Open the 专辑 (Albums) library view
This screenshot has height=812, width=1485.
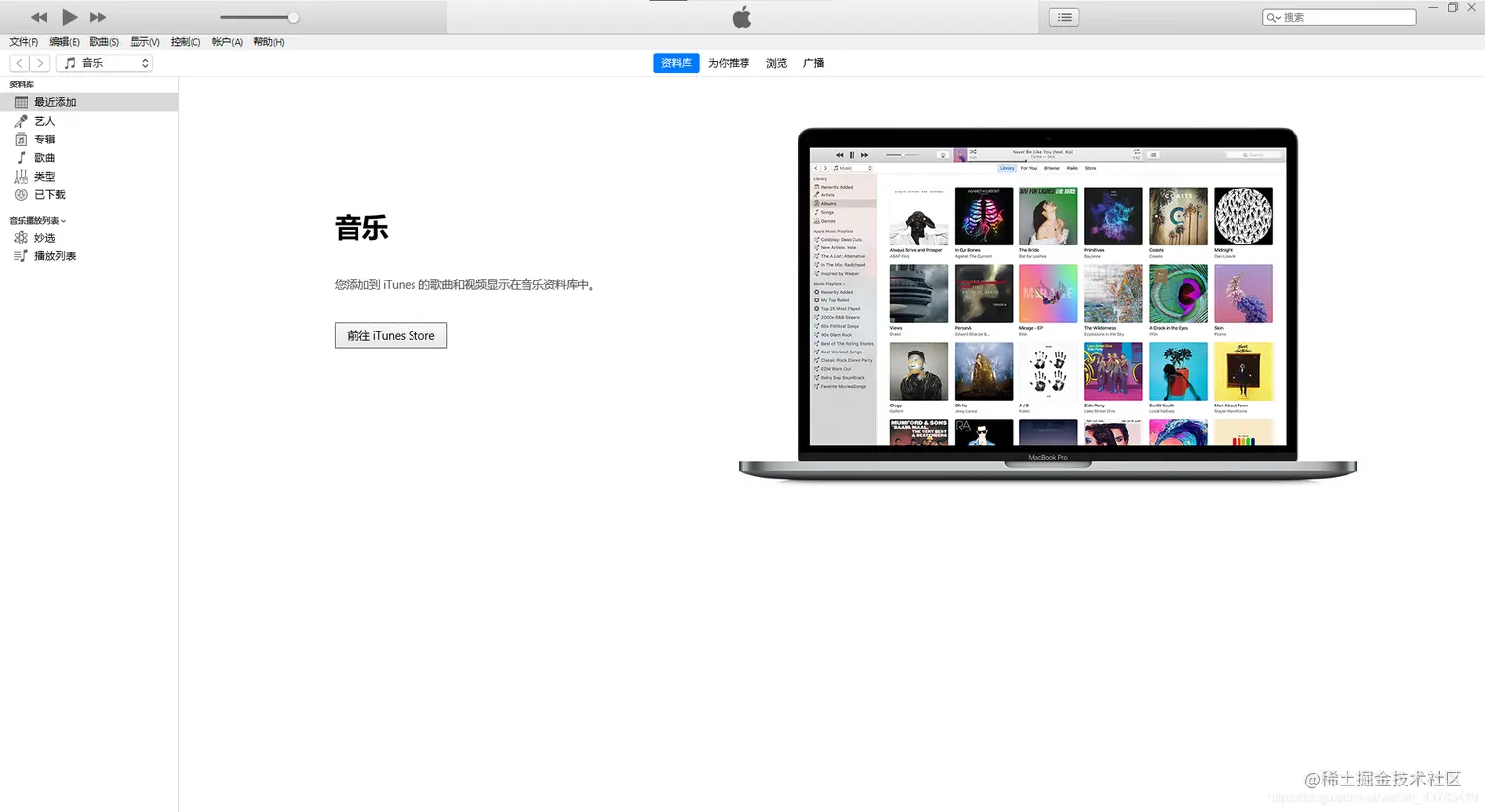tap(43, 138)
